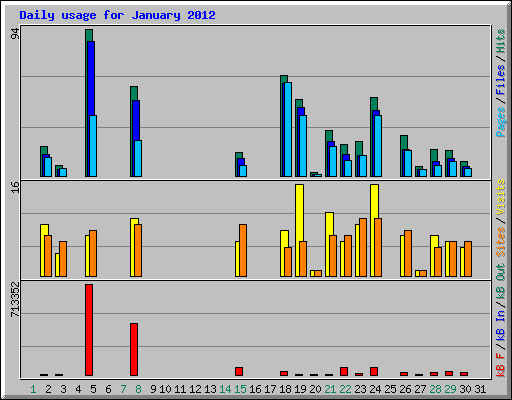
Task: Click the x-axis day label '24'
Action: pos(375,389)
